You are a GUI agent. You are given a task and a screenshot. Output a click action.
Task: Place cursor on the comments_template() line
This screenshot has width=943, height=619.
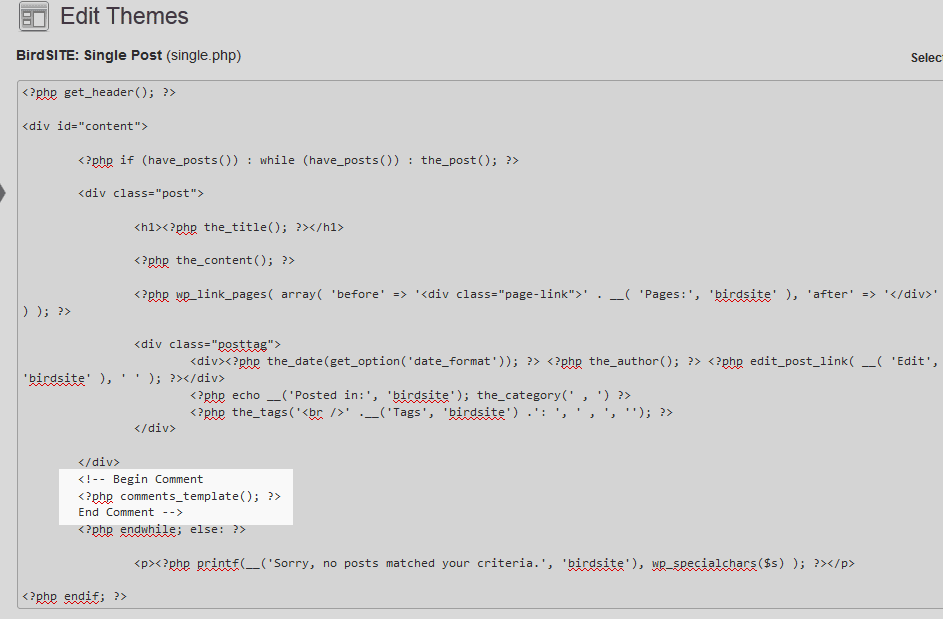[180, 496]
